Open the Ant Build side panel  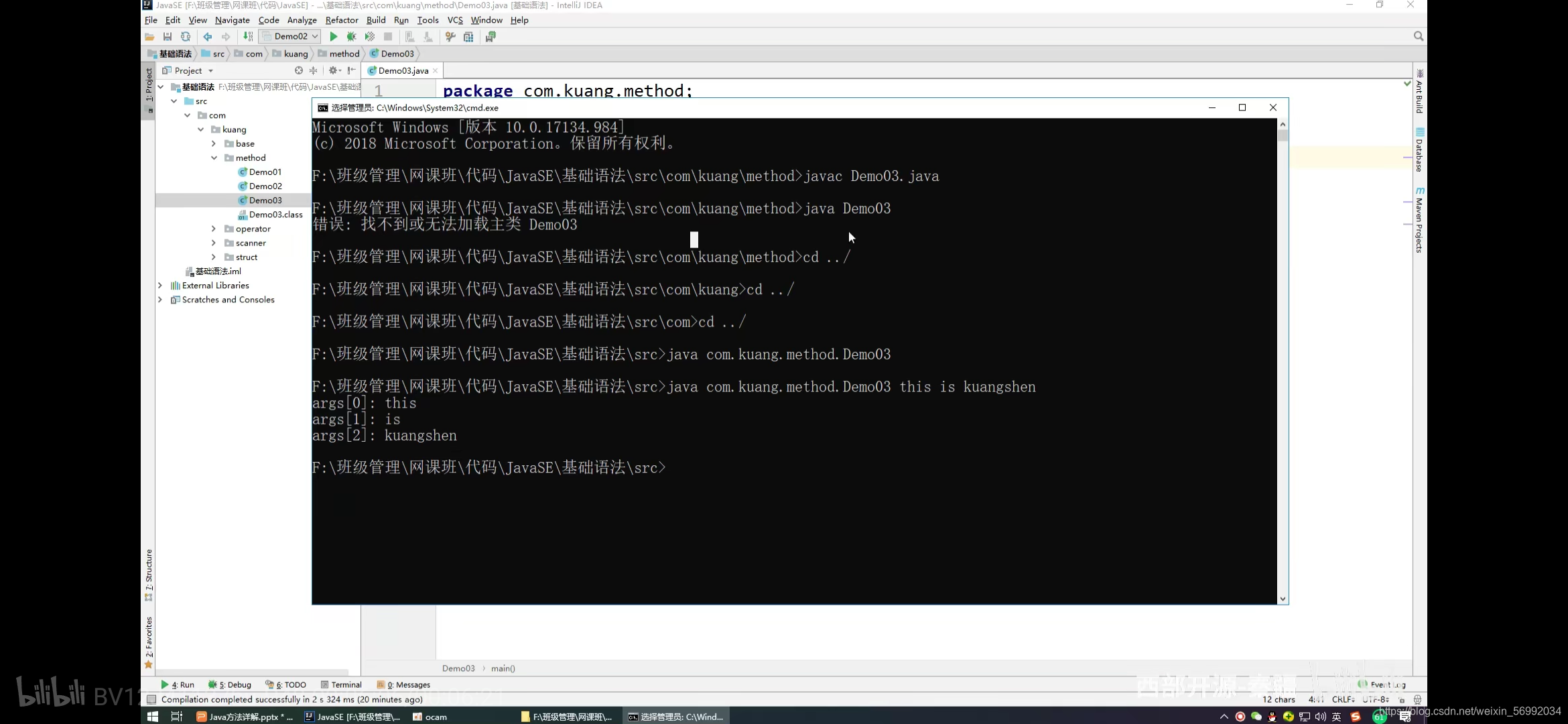(x=1419, y=91)
